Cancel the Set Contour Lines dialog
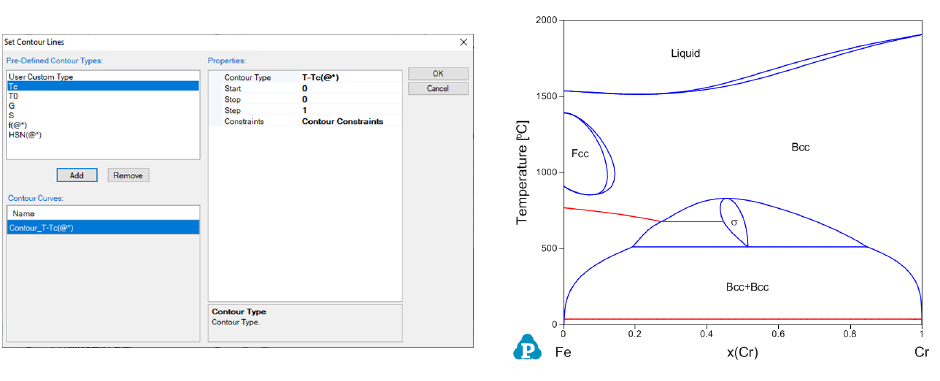940x381 pixels. tap(438, 88)
